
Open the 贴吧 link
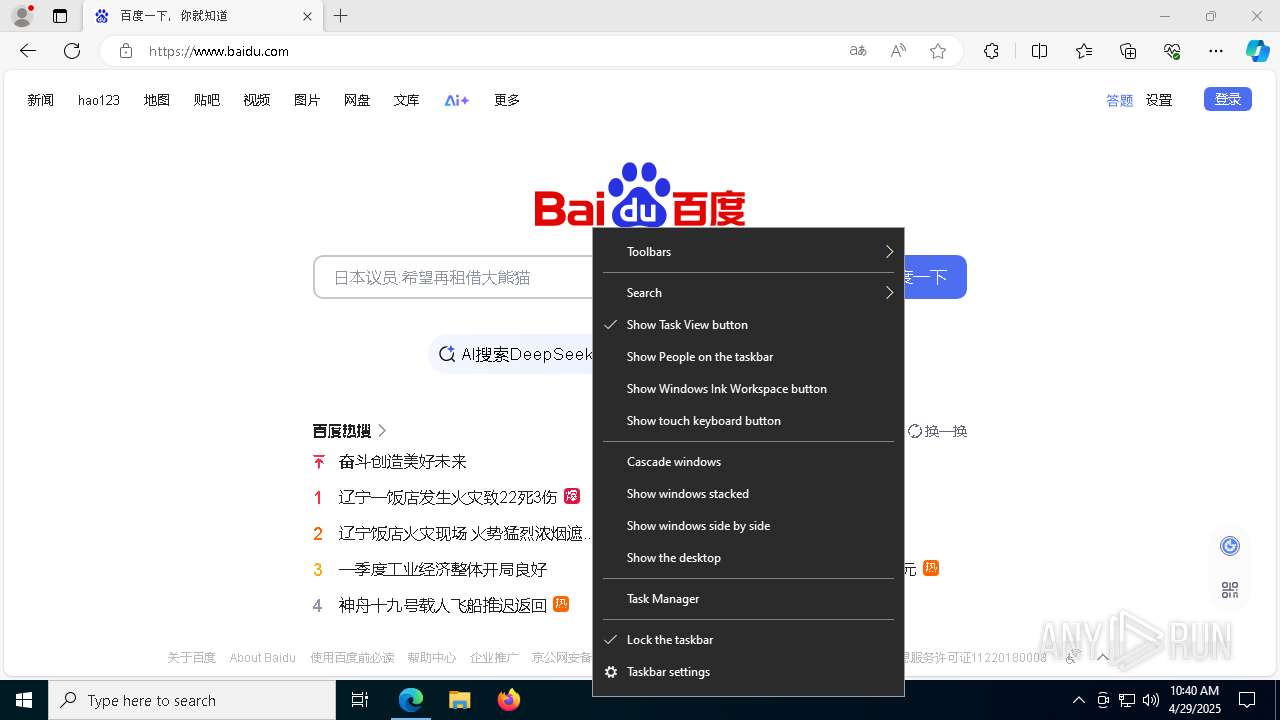[x=207, y=100]
